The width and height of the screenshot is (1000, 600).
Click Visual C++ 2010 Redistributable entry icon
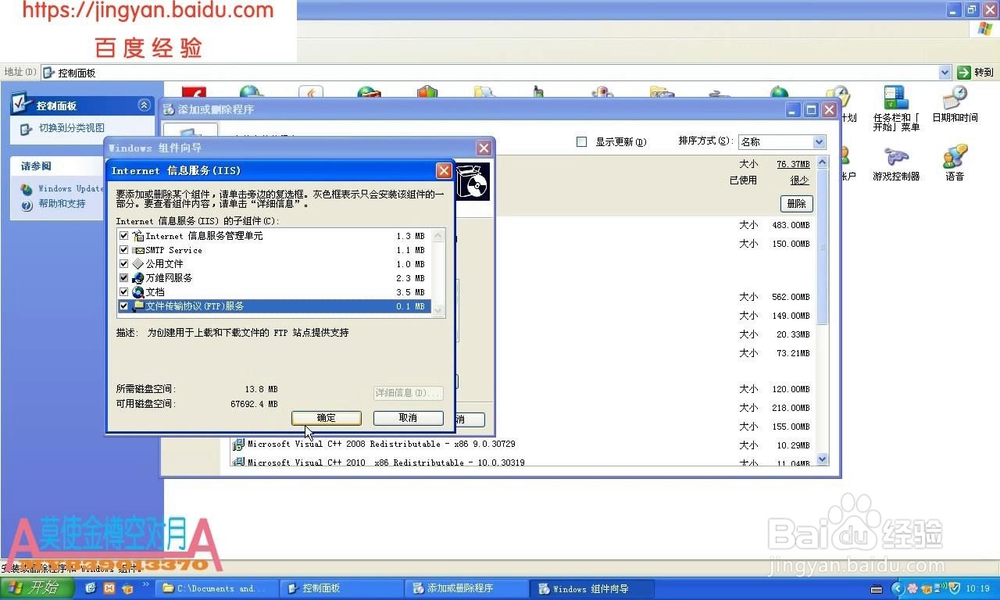coord(239,462)
